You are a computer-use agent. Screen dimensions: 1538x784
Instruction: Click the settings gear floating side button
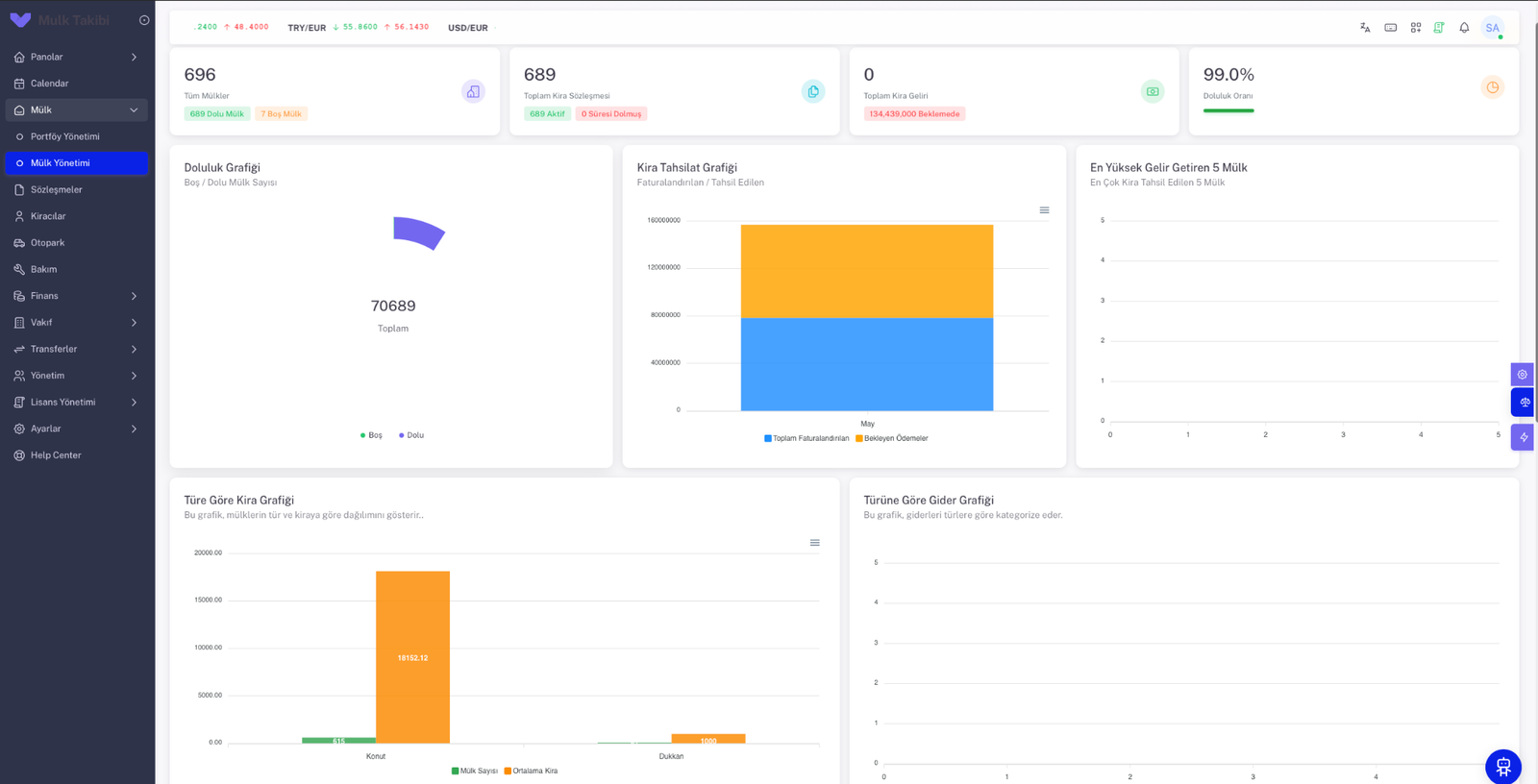[1523, 374]
